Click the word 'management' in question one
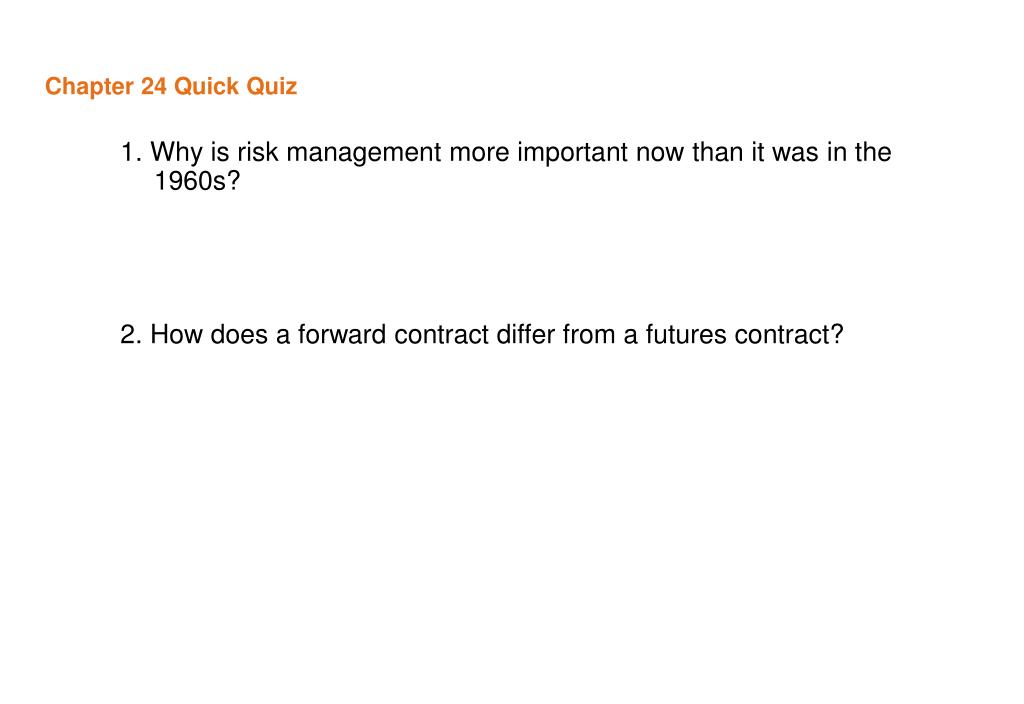This screenshot has height=704, width=1024. [x=364, y=154]
